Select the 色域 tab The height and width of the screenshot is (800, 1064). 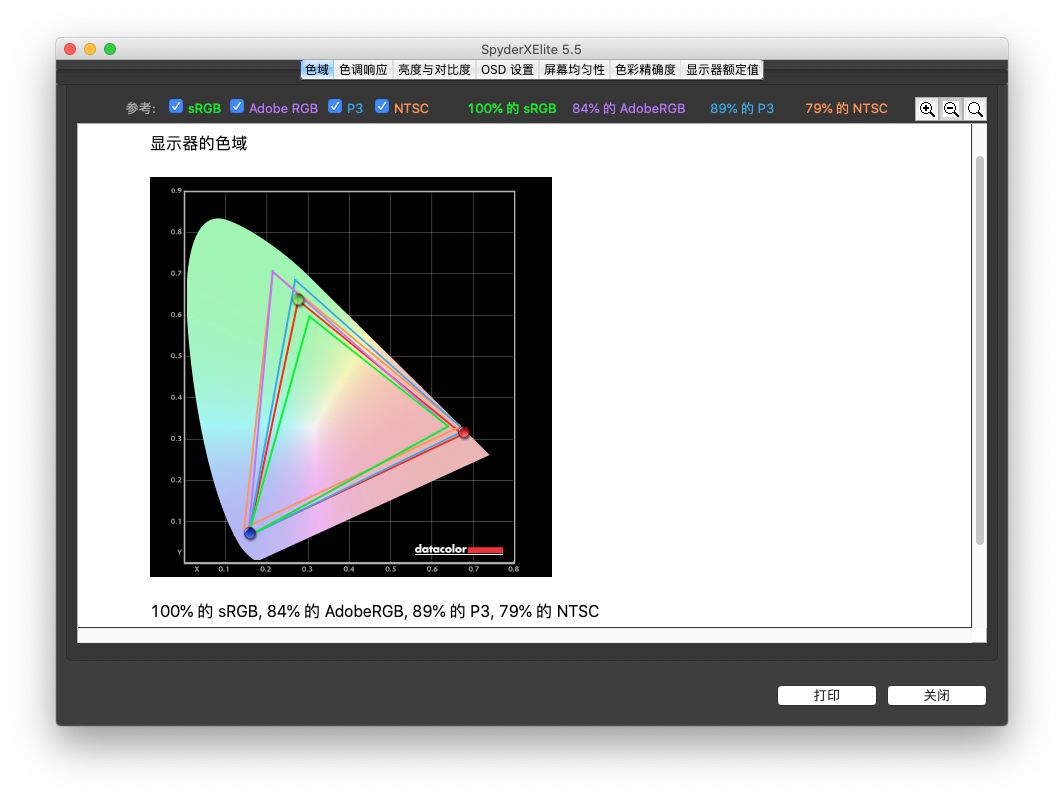pos(317,70)
